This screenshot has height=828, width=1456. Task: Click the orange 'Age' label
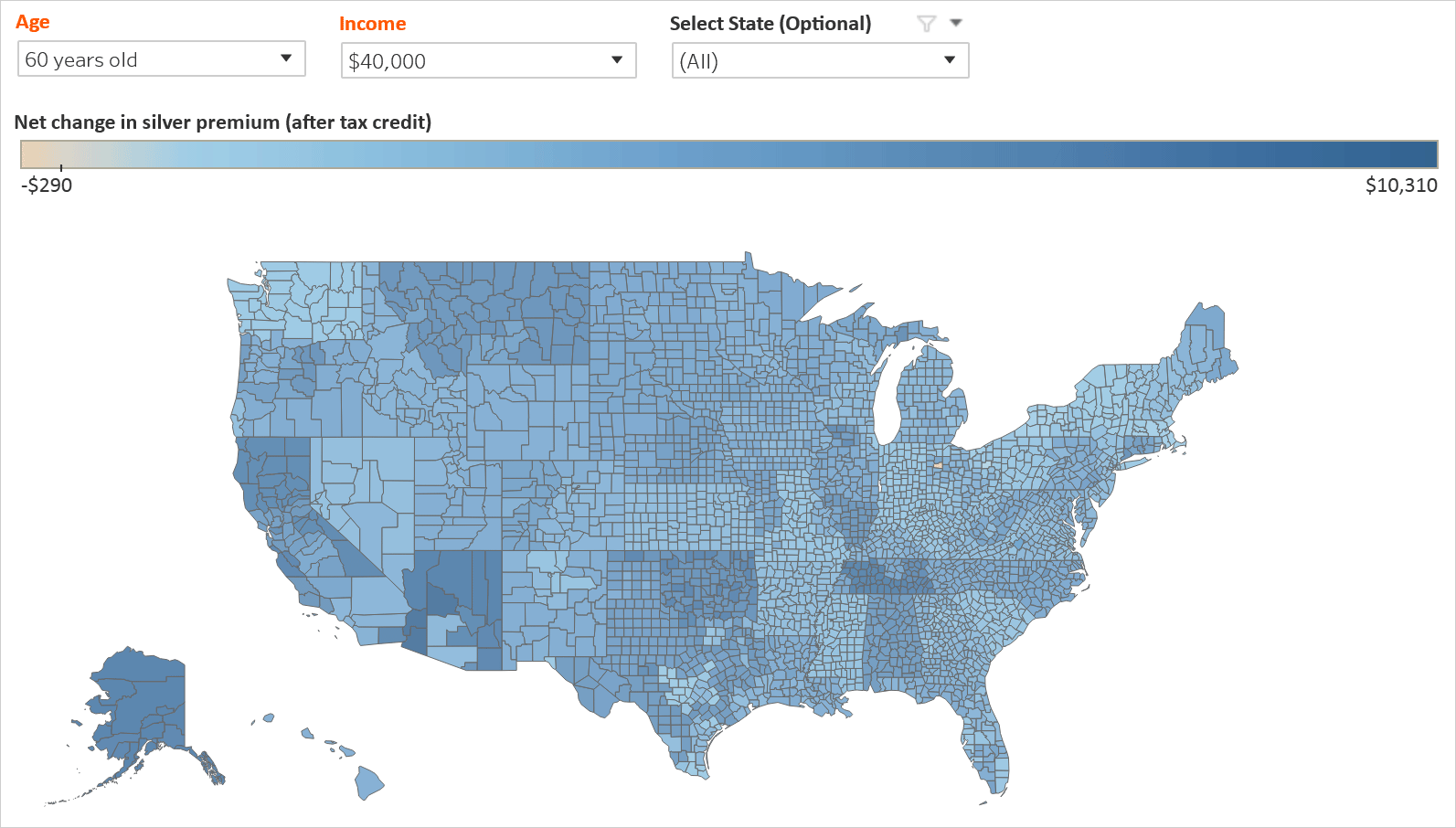pos(33,23)
